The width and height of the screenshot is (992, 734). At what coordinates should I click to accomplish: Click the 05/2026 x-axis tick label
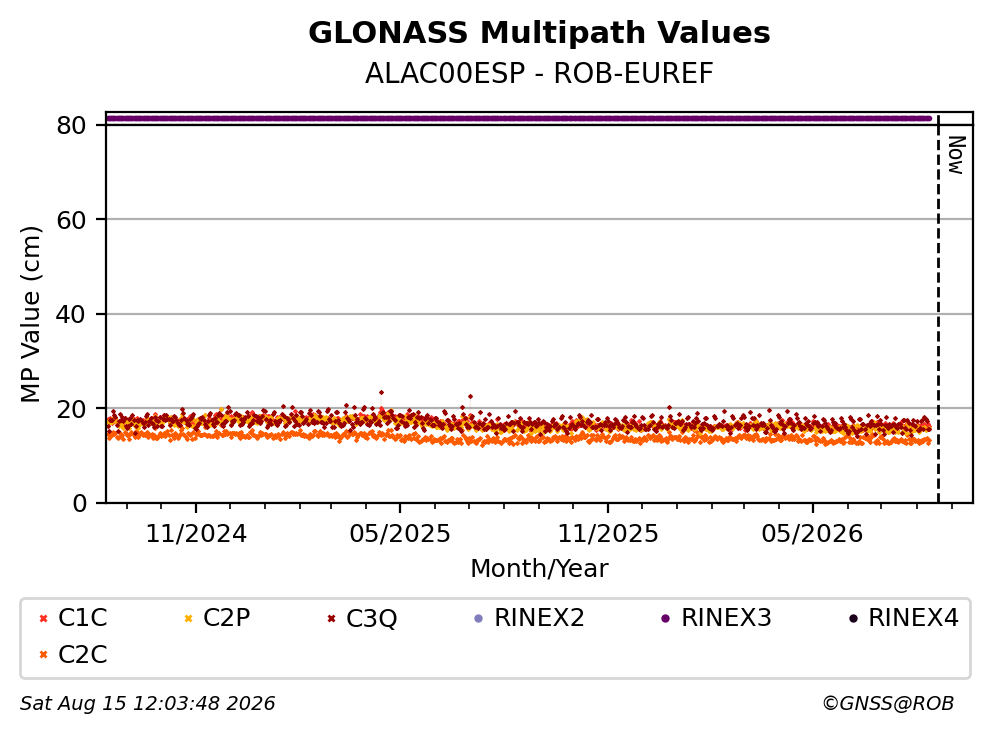coord(812,534)
